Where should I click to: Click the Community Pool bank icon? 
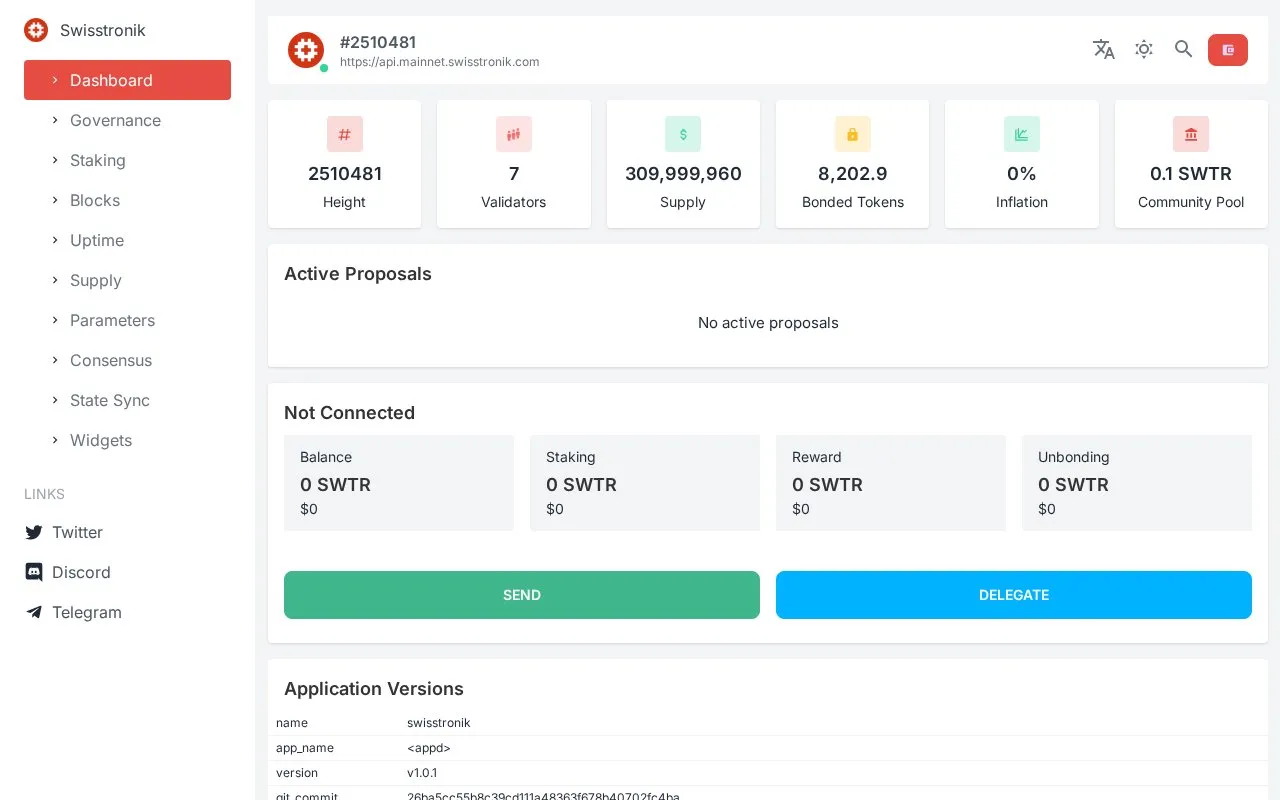(1191, 134)
